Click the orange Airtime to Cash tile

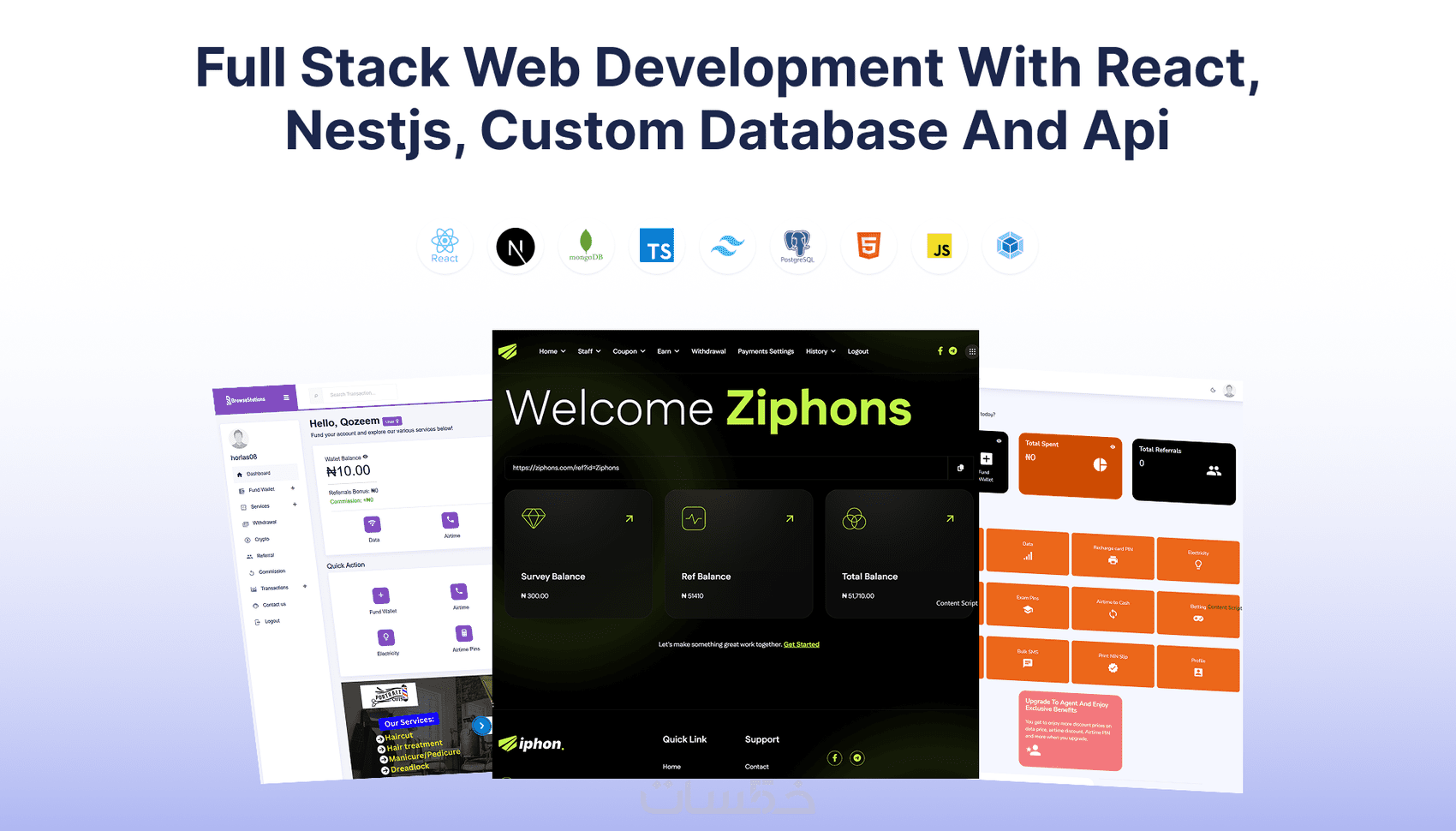click(x=1113, y=609)
